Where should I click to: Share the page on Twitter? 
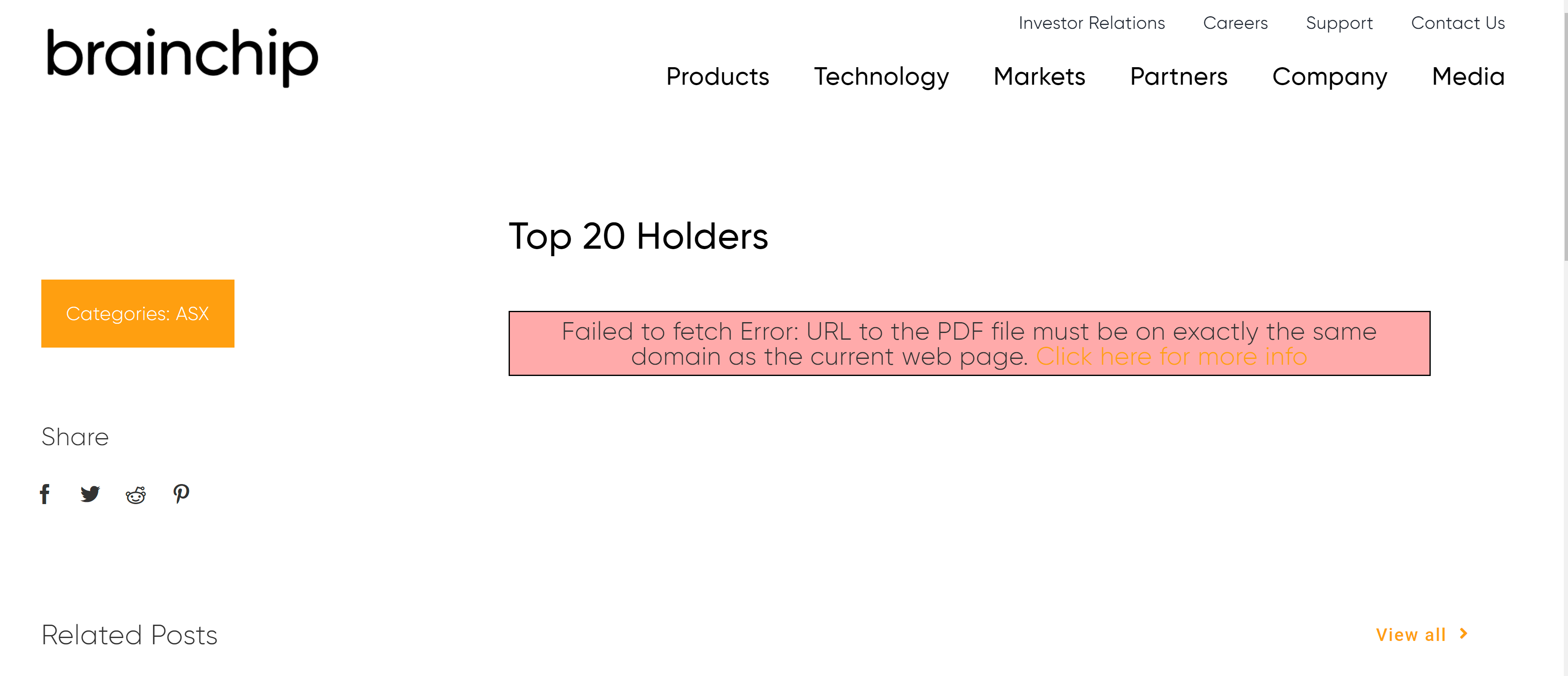[90, 494]
